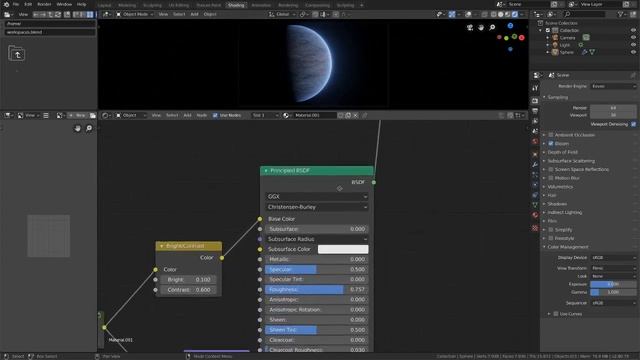Click the Render samples value field
Image resolution: width=640 pixels, height=360 pixels.
click(x=613, y=108)
